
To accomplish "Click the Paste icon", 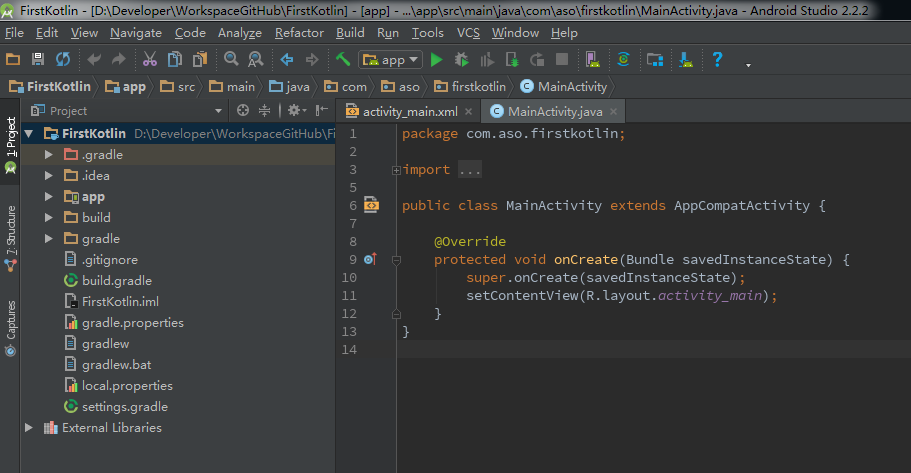I will pyautogui.click(x=200, y=59).
